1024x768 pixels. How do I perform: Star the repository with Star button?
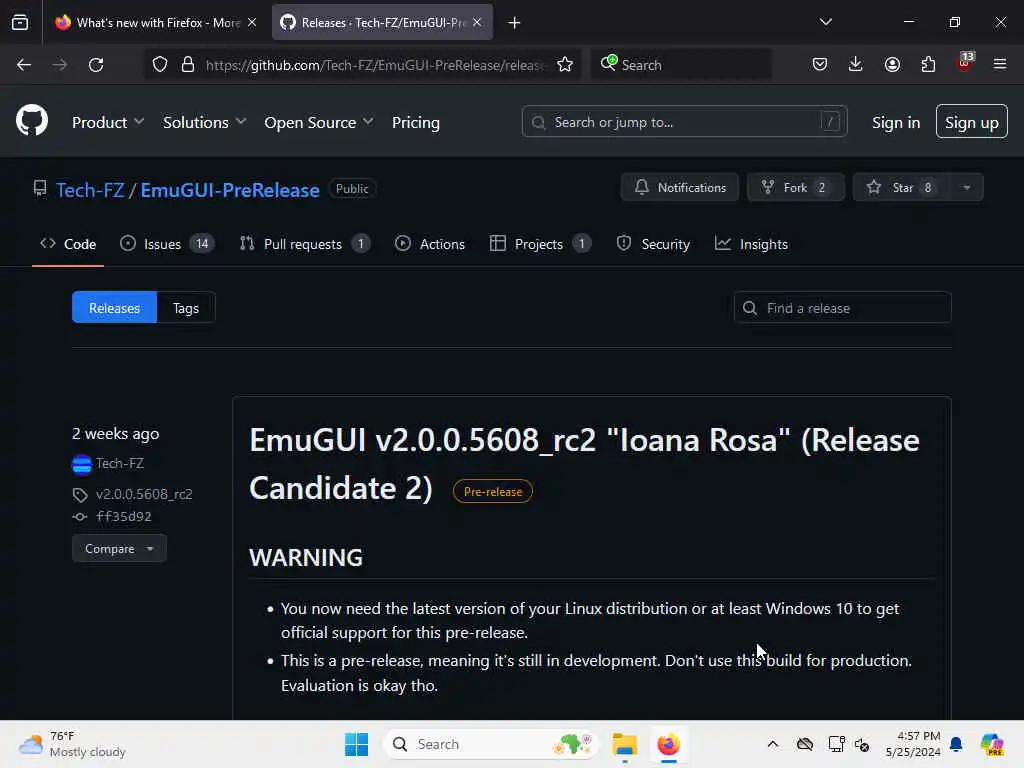[901, 187]
